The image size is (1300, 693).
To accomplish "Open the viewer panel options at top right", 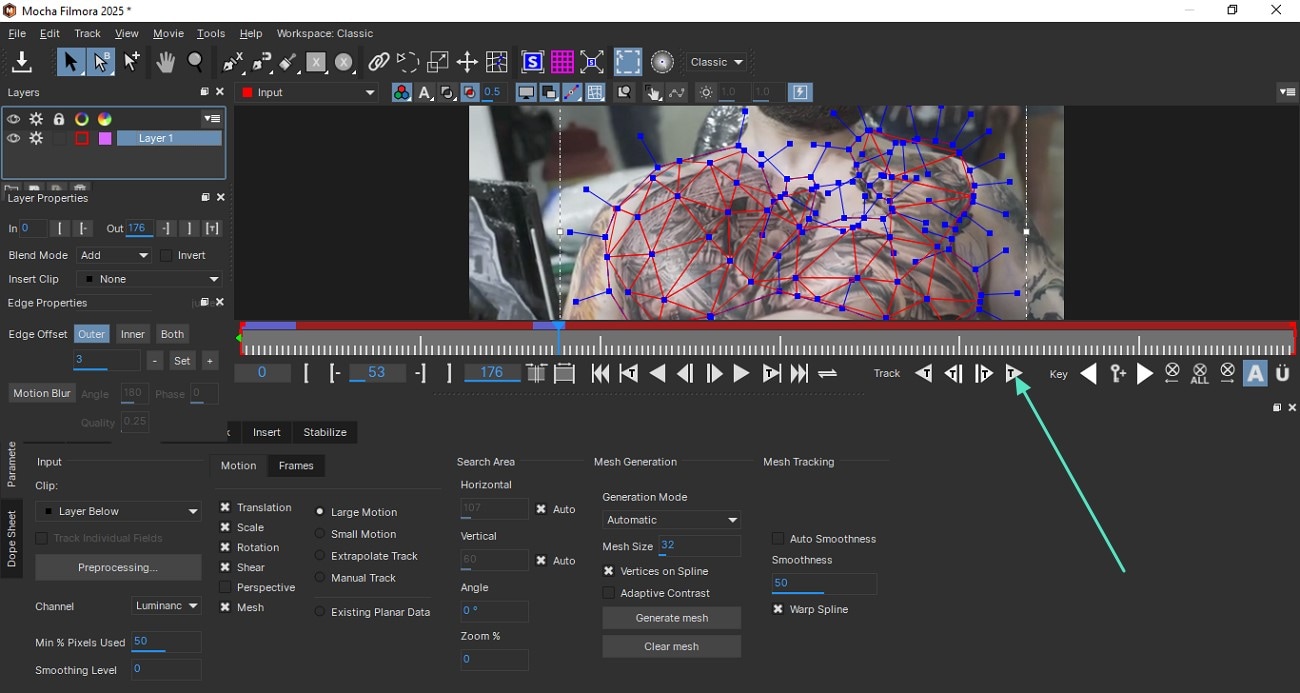I will pos(1287,92).
